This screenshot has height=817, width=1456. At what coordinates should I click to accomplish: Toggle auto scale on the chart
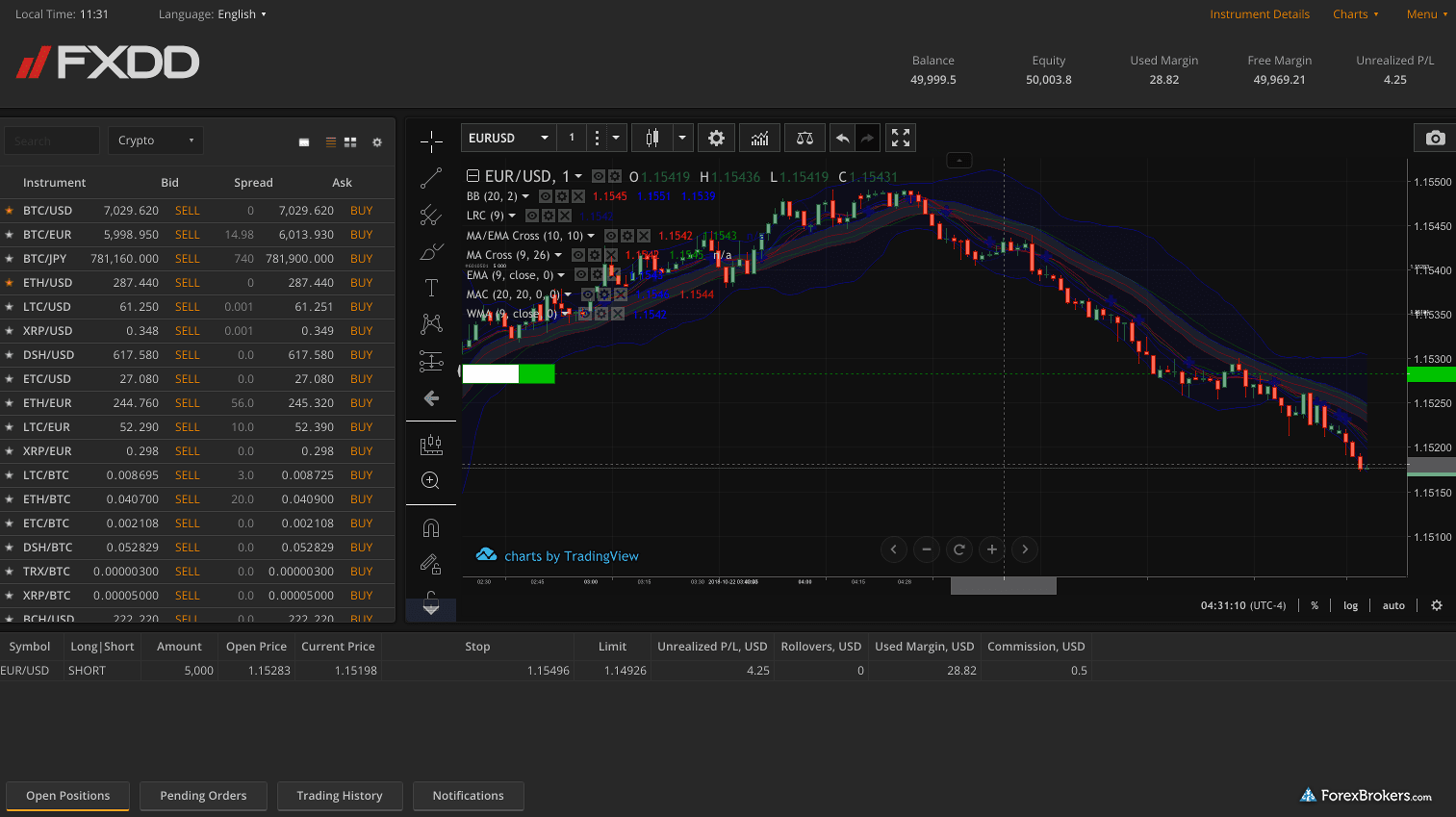pyautogui.click(x=1393, y=605)
